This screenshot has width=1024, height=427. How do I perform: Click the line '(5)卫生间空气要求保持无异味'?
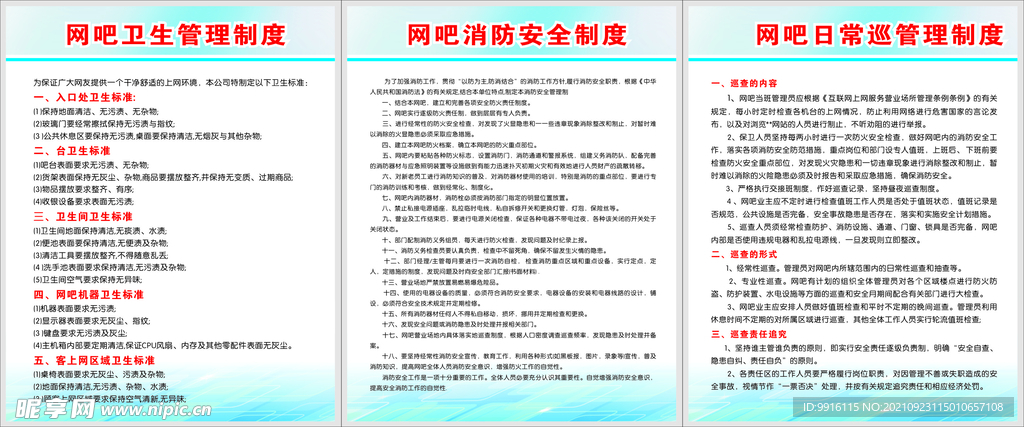88,280
